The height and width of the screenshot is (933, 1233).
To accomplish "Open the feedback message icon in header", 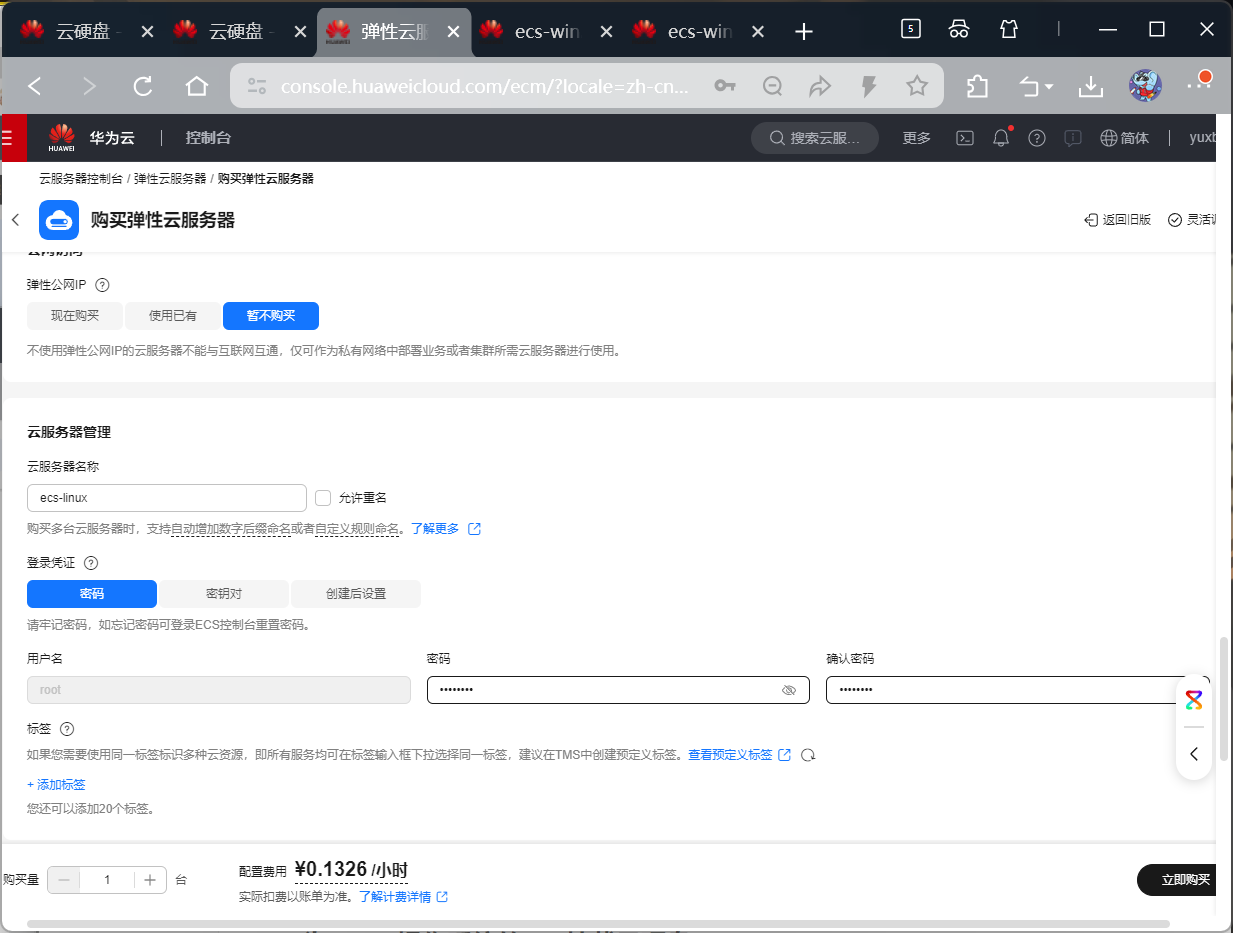I will pos(1073,138).
